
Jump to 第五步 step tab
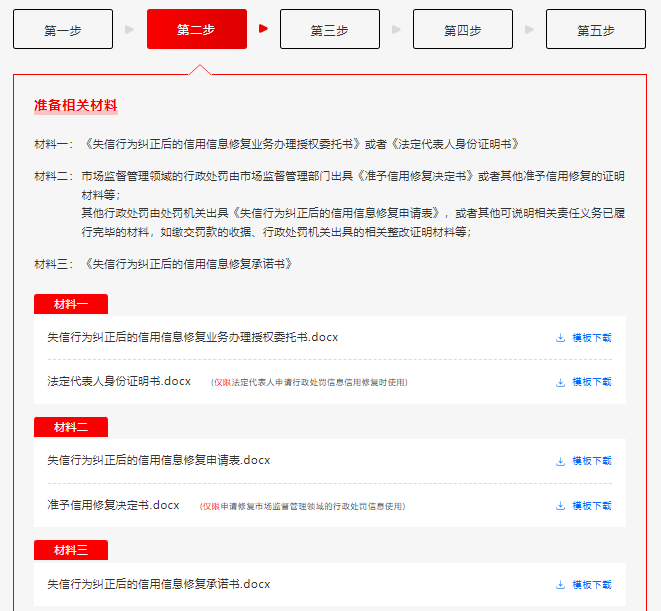[x=595, y=30]
